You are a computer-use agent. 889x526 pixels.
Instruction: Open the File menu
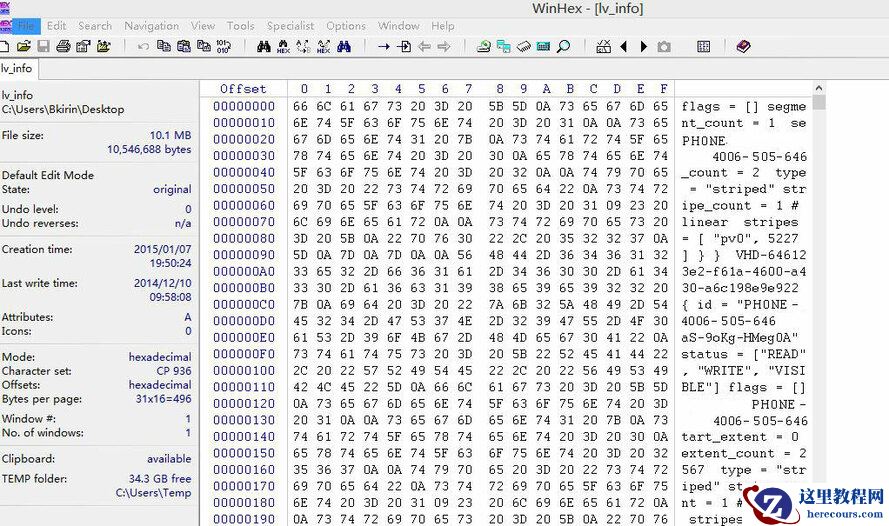click(26, 26)
